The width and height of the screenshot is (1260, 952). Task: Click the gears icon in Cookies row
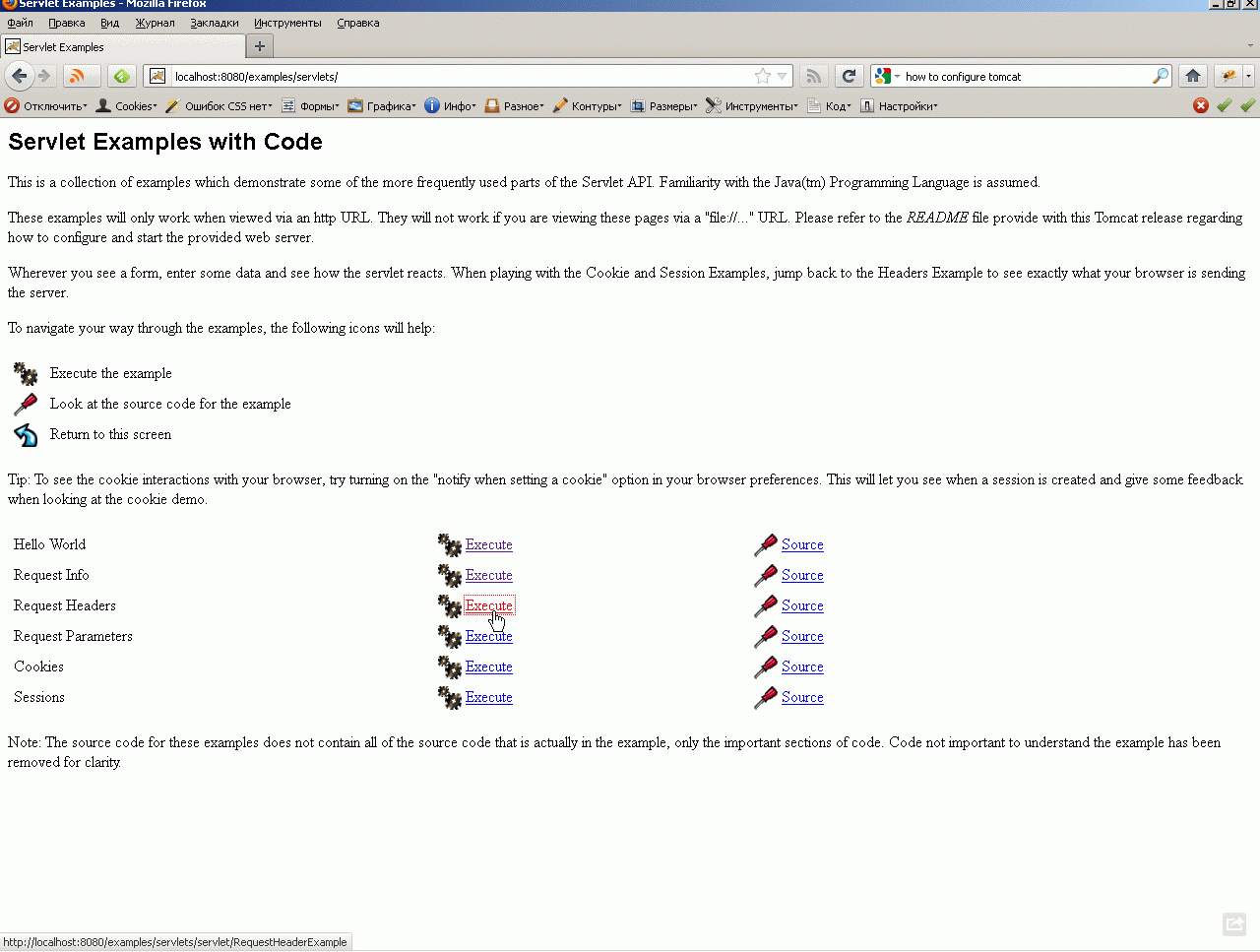[x=450, y=667]
